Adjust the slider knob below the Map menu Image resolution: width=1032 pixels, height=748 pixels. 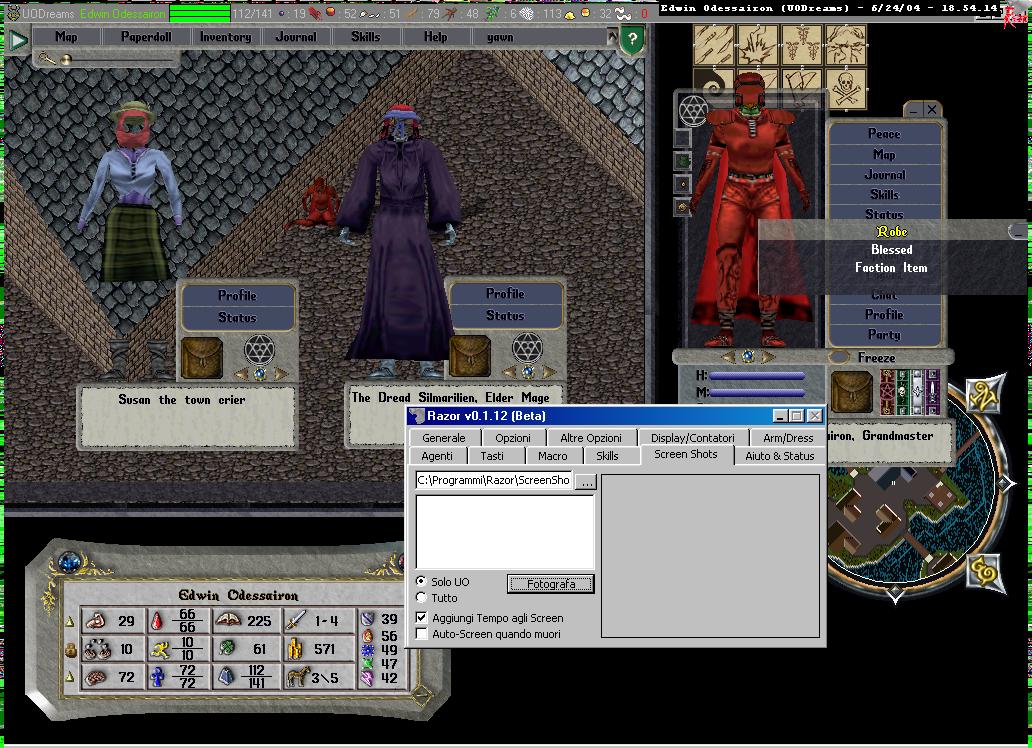(x=66, y=60)
